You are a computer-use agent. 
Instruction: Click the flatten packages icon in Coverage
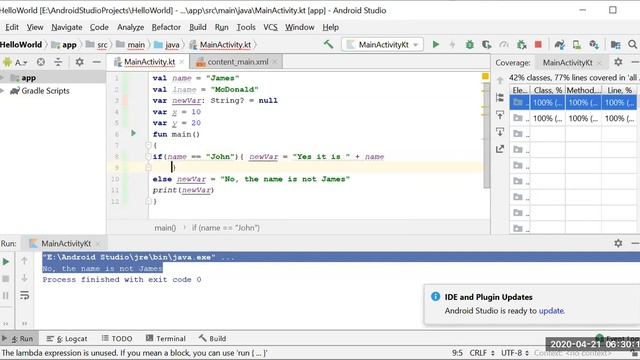[500, 97]
